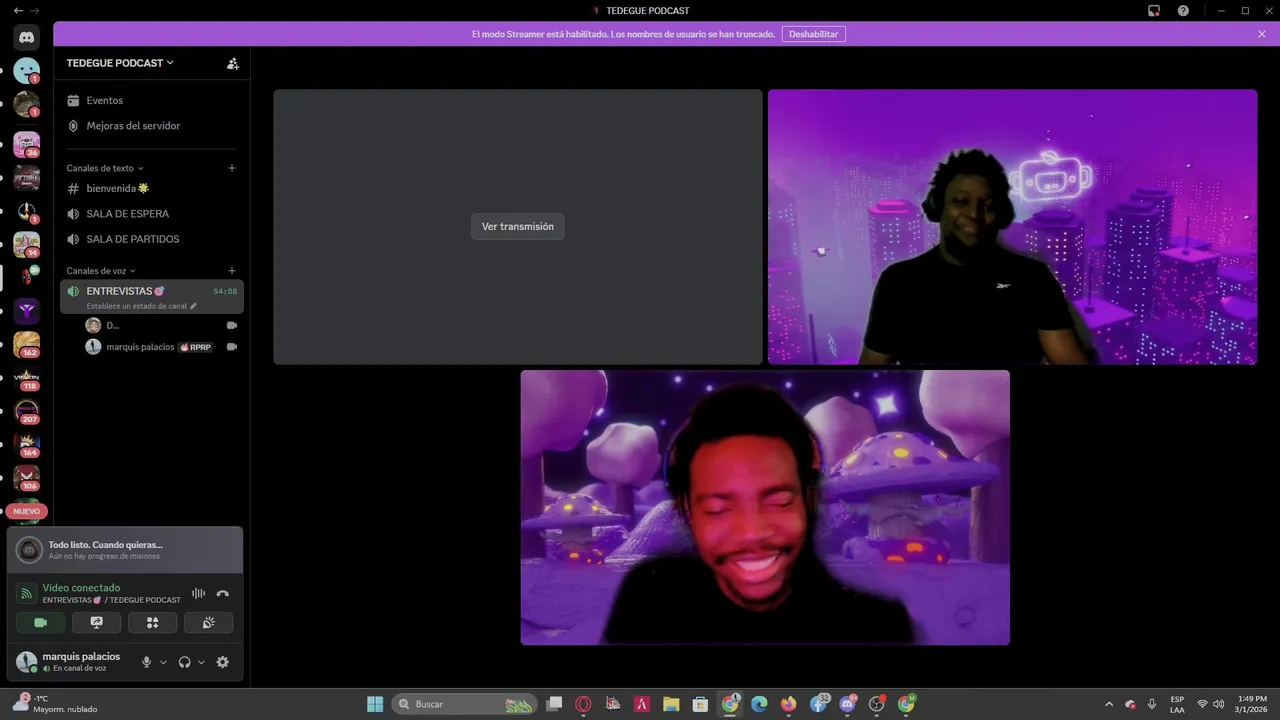This screenshot has width=1280, height=720.
Task: Open server with 36 notification badge
Action: click(27, 144)
